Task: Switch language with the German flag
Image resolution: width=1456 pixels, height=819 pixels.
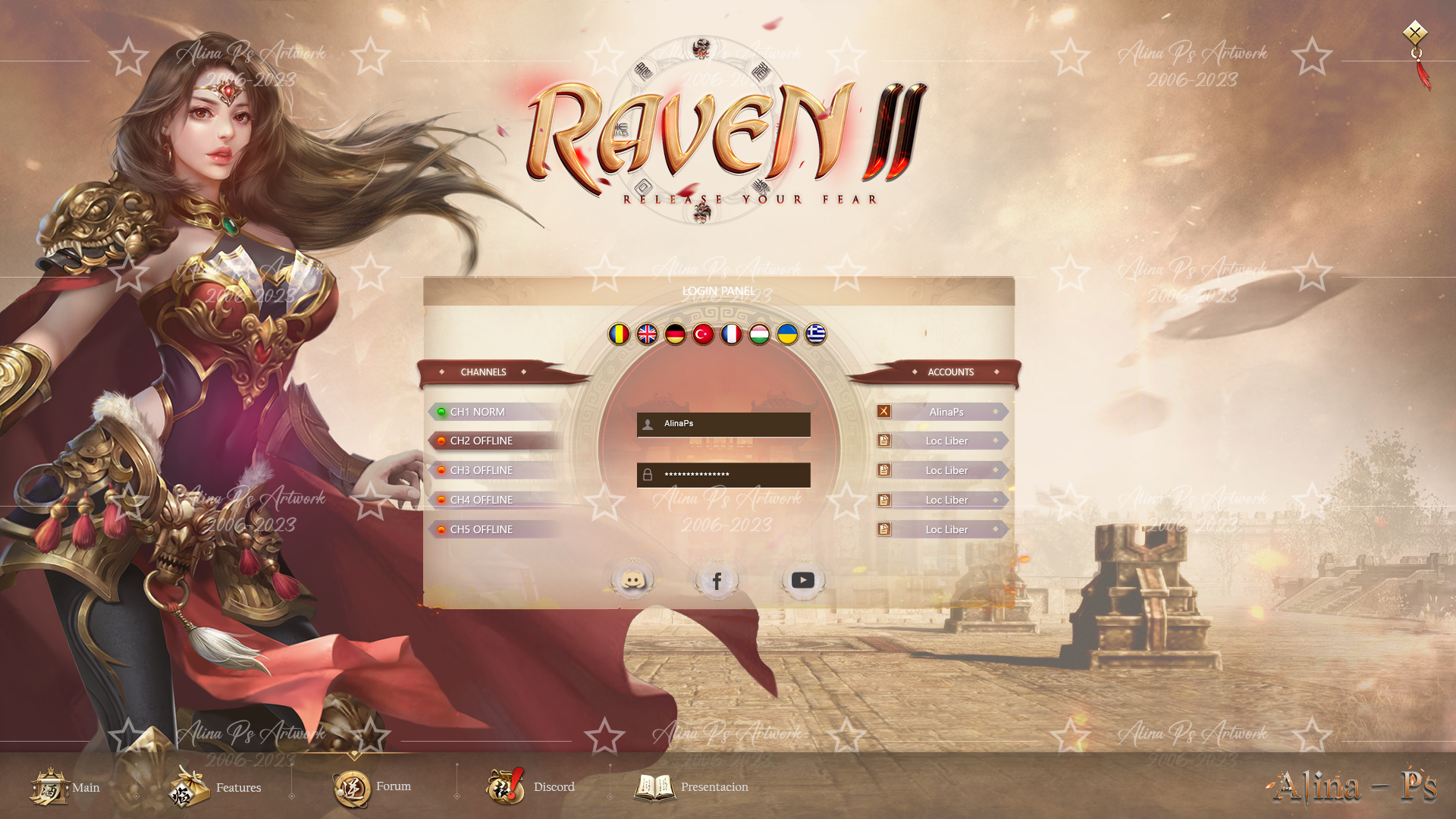Action: 675,334
